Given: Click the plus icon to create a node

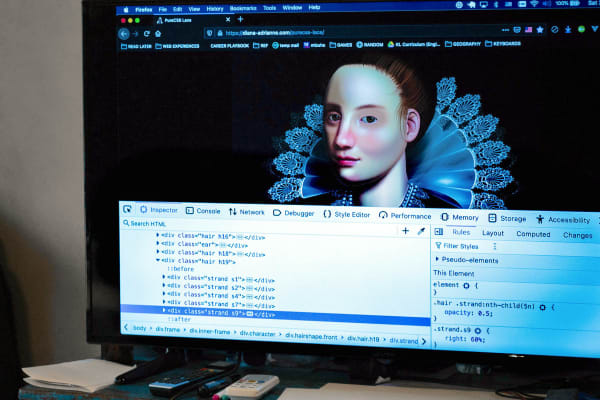Looking at the screenshot, I should click(x=405, y=230).
